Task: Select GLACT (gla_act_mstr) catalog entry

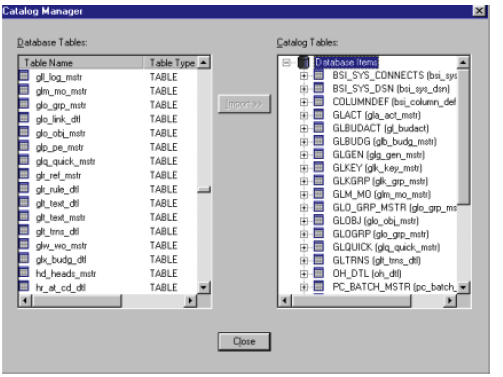Action: click(377, 115)
